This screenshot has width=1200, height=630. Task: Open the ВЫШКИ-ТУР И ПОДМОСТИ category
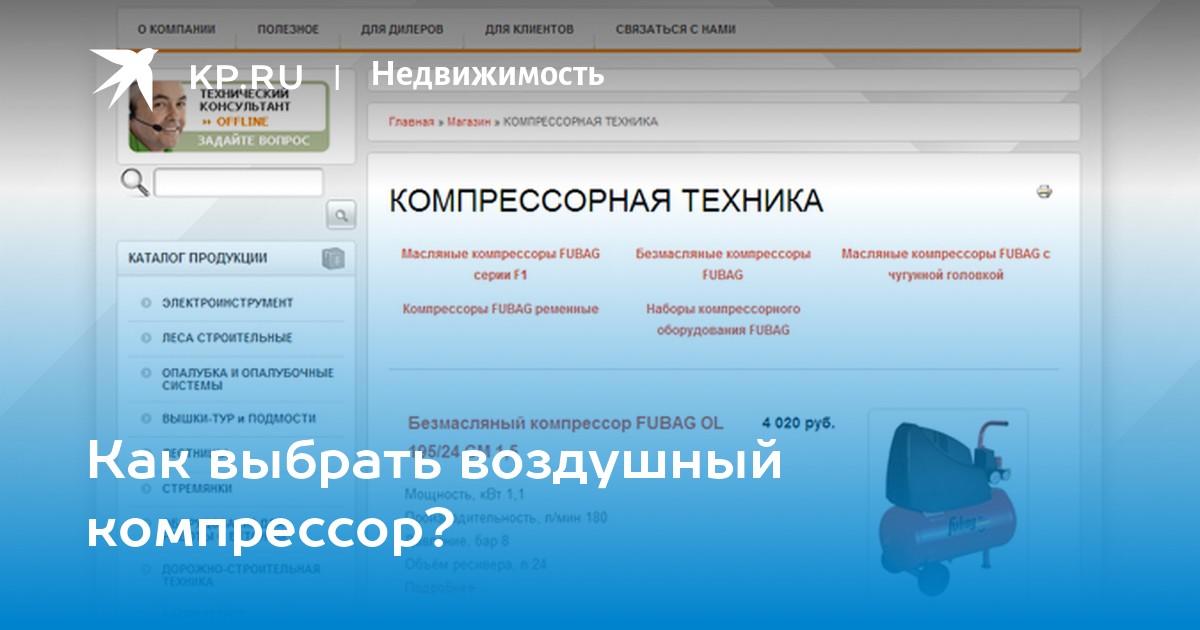(x=238, y=419)
